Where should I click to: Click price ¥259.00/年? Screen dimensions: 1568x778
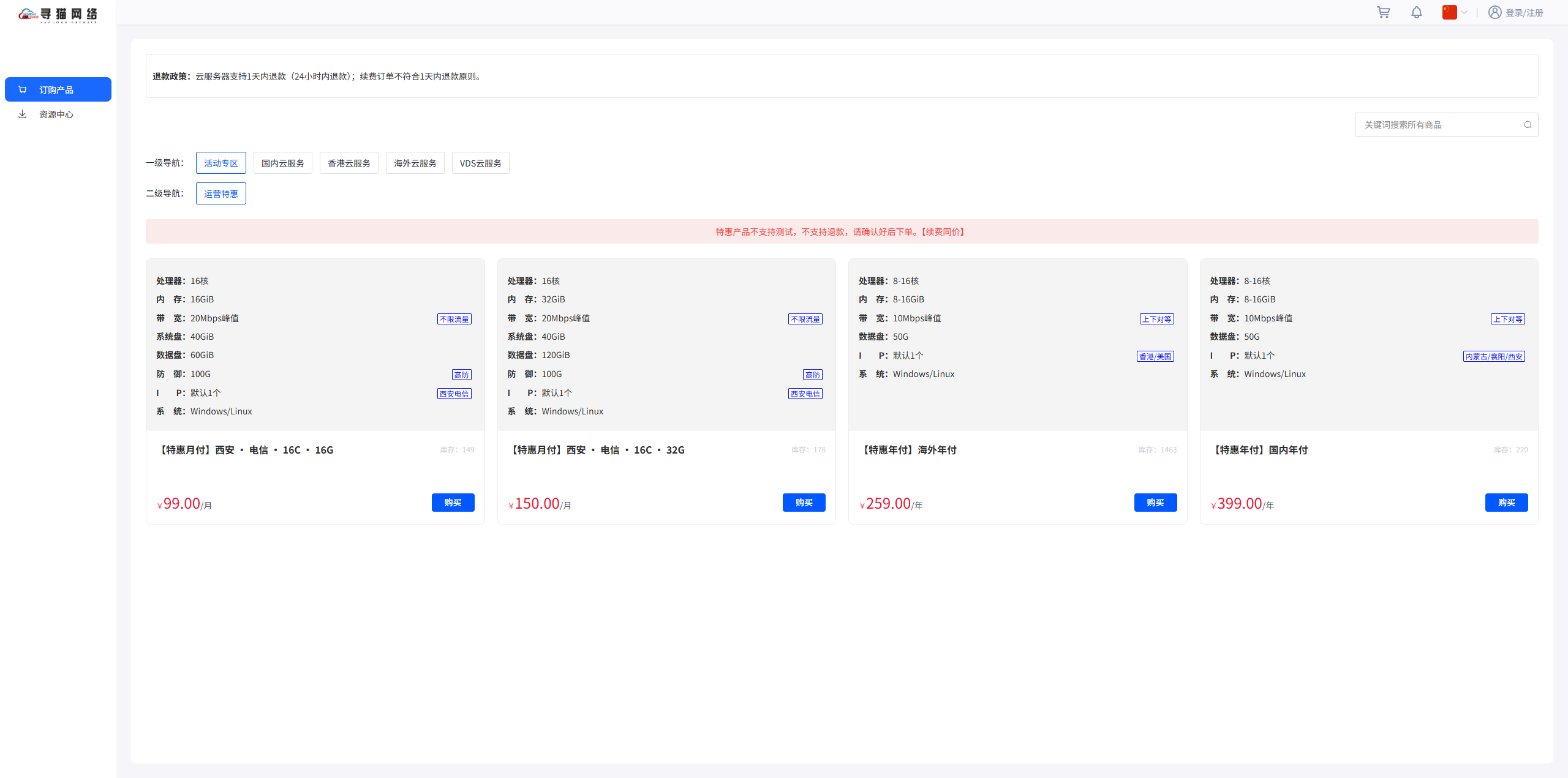(x=891, y=504)
